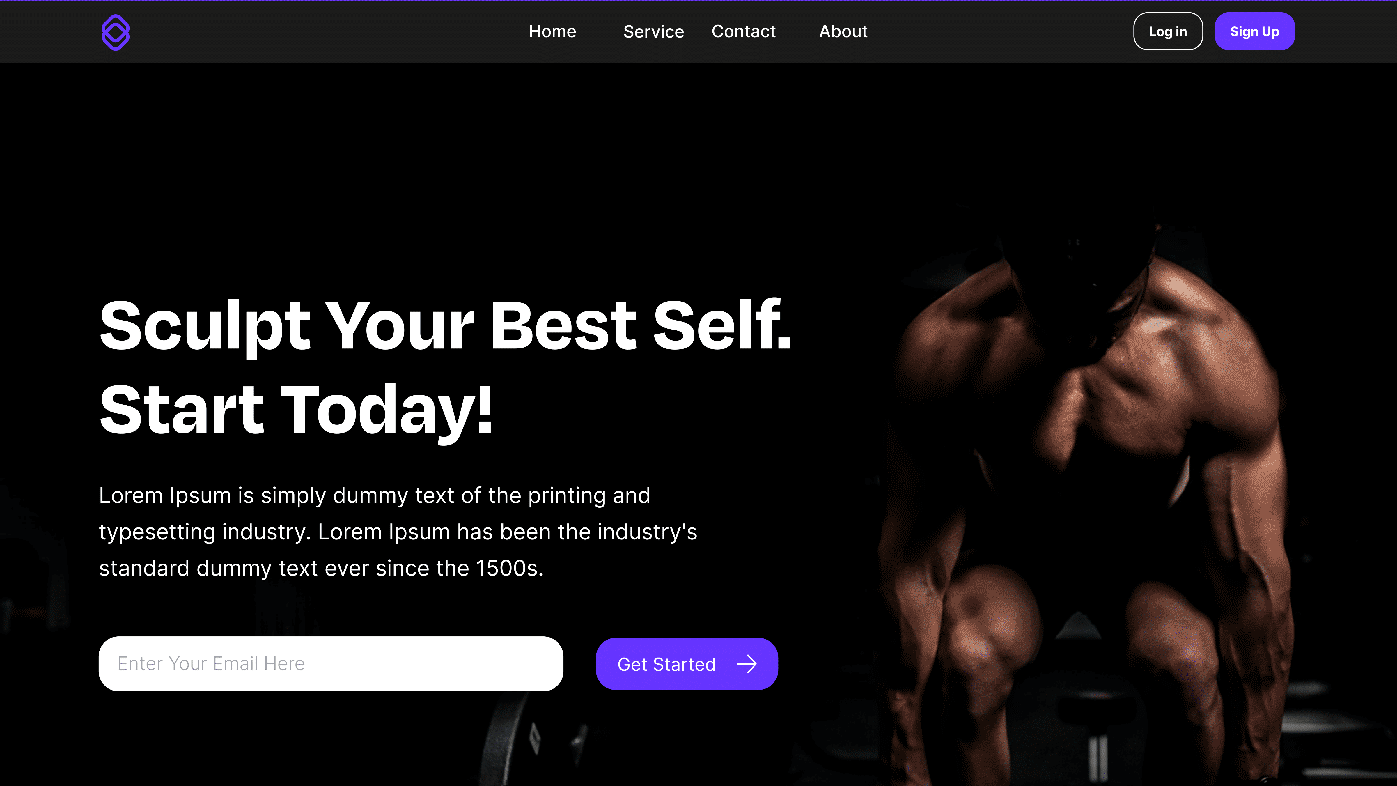Focus the Enter Your Email Here field
Viewport: 1397px width, 786px height.
[x=331, y=663]
